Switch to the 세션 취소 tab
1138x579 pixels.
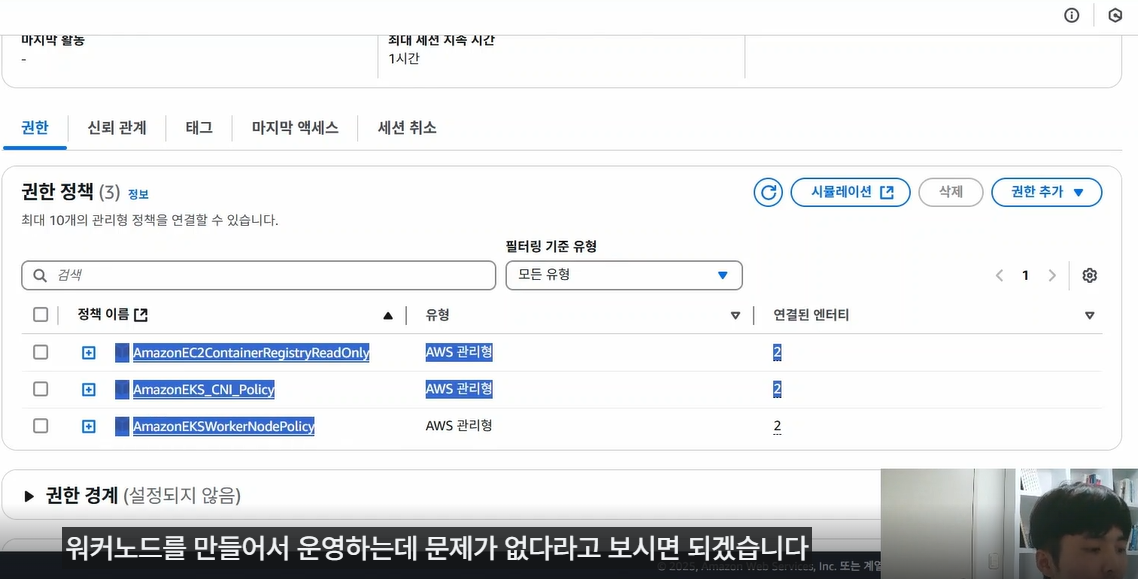click(x=407, y=128)
